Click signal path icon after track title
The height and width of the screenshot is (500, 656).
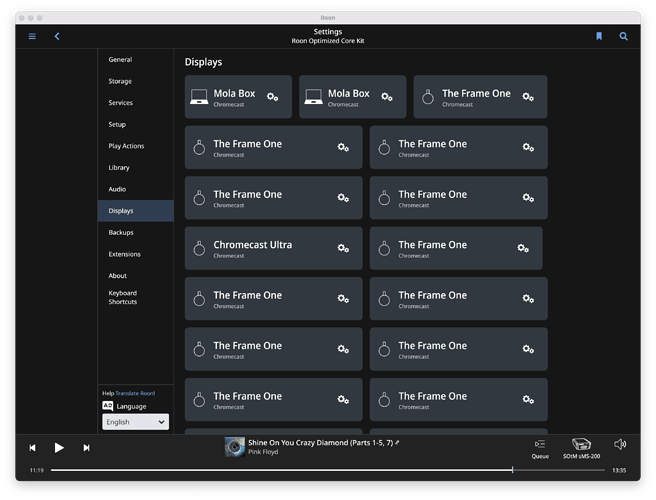coord(397,442)
